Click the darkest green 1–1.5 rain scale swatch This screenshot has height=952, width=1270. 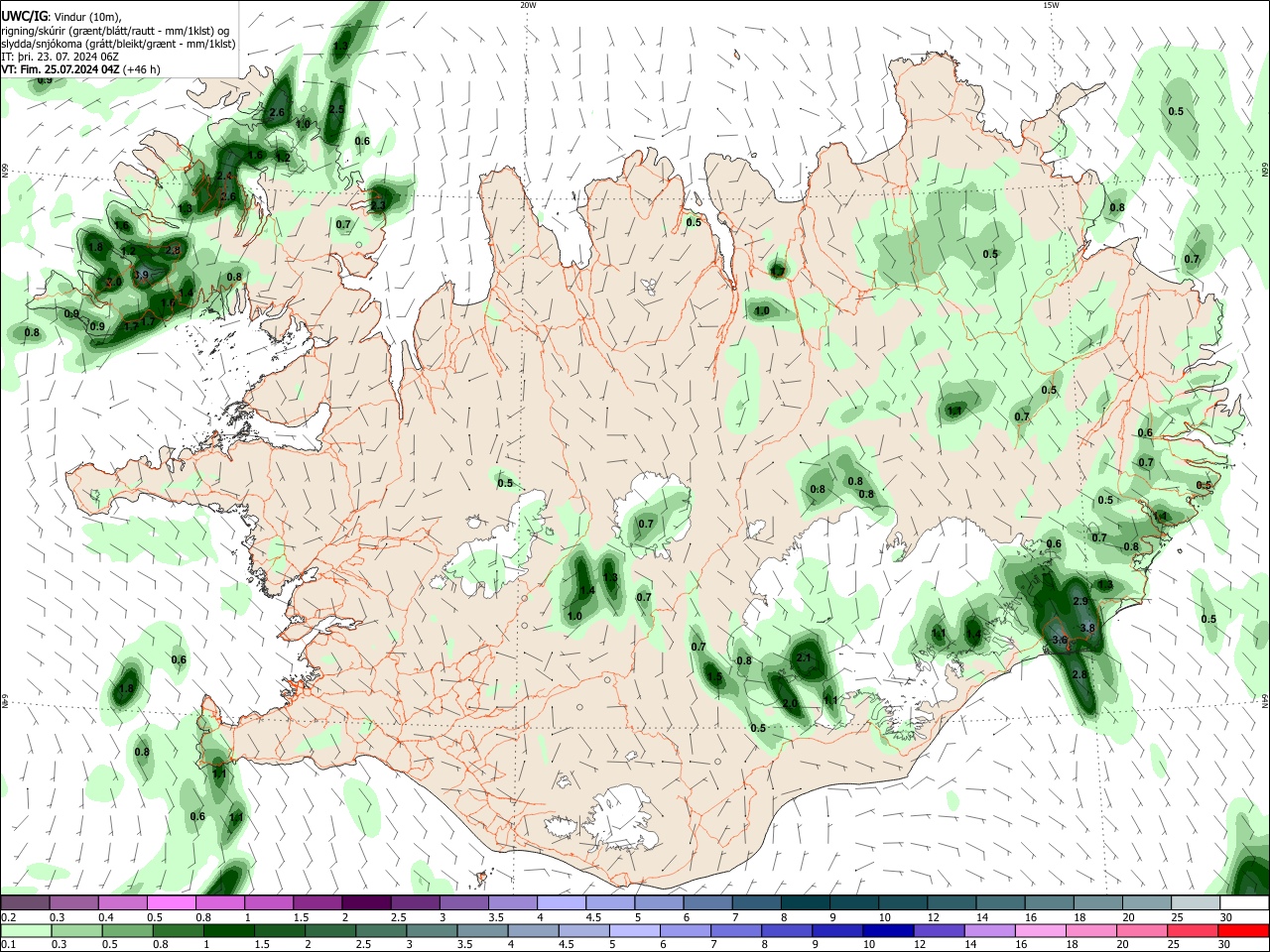(228, 931)
